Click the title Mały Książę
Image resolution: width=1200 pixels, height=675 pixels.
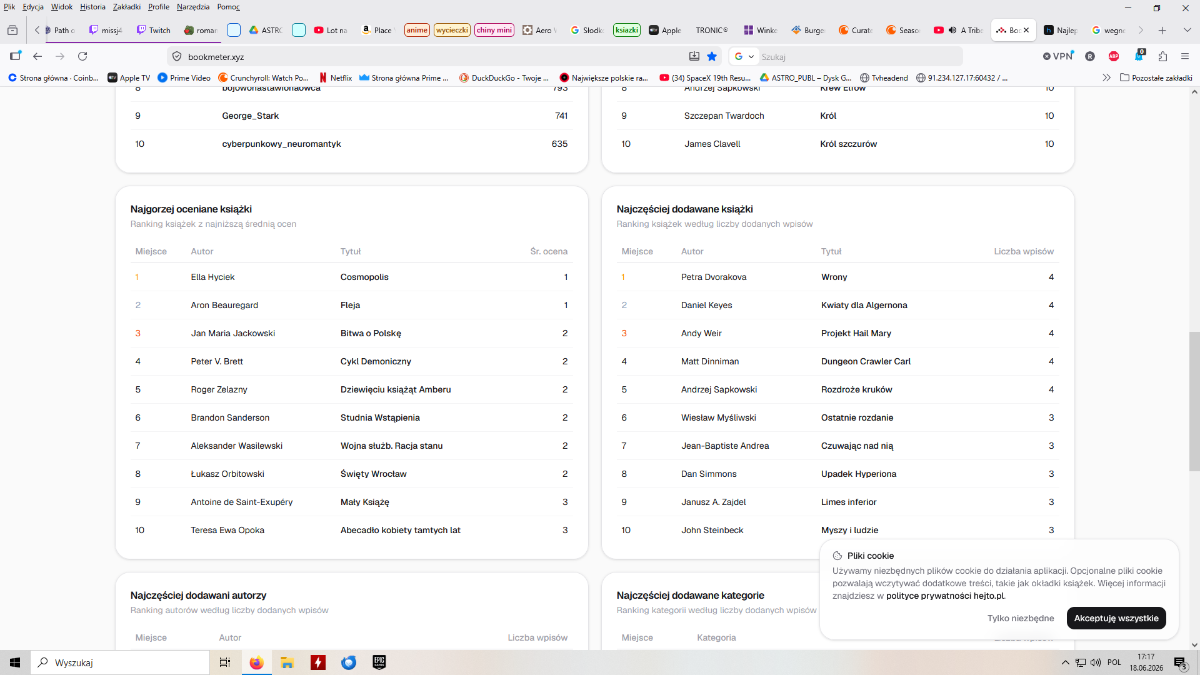[x=364, y=502]
